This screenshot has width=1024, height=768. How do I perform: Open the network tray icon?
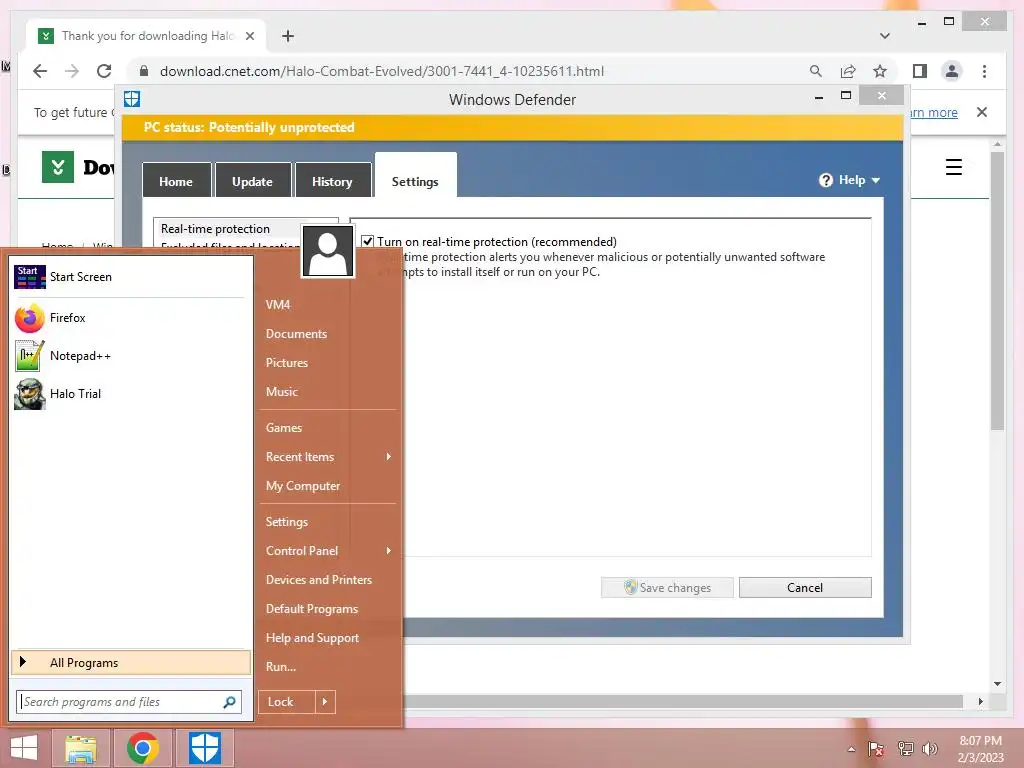pyautogui.click(x=905, y=748)
